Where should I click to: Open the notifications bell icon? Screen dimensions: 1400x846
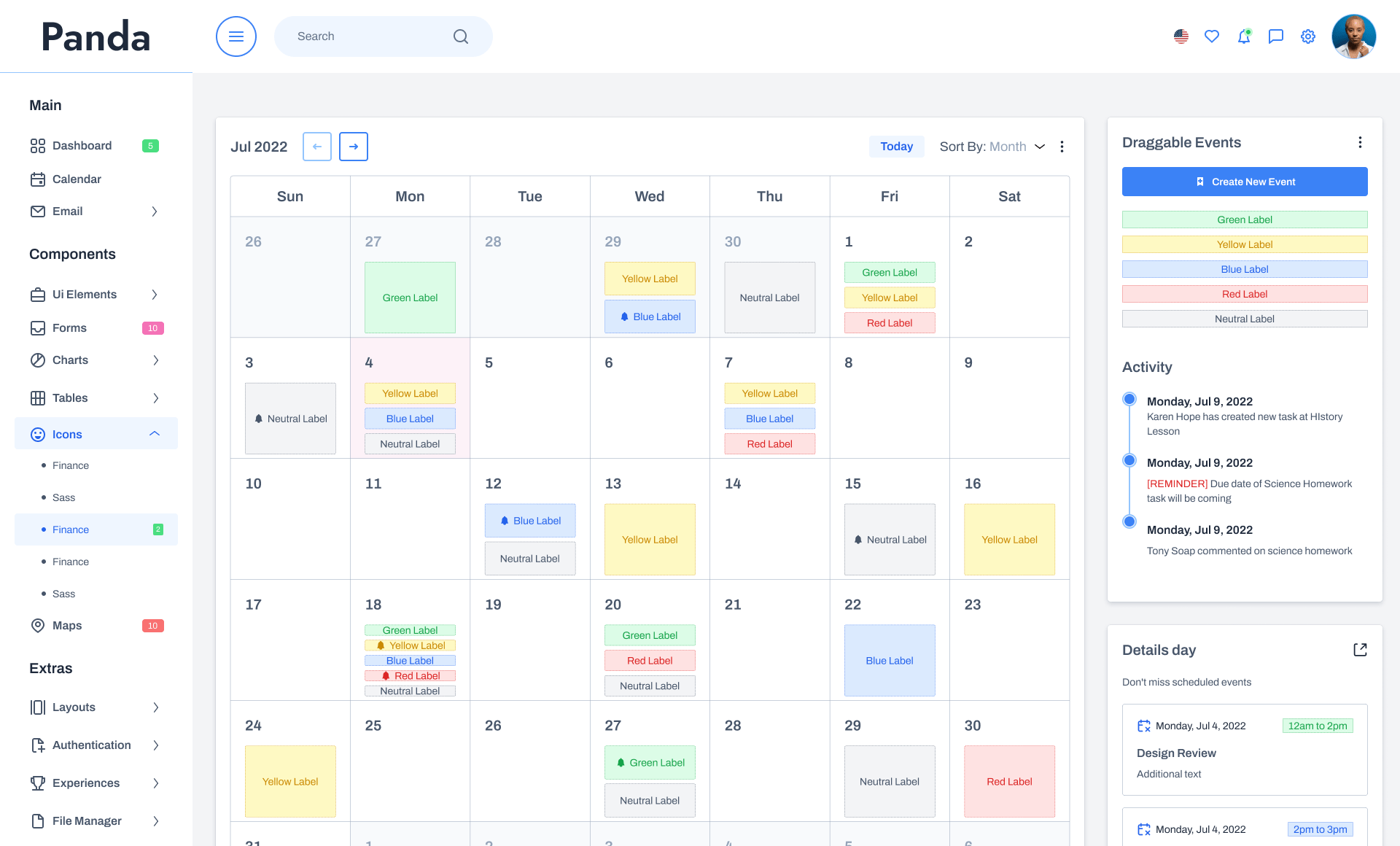[x=1244, y=36]
